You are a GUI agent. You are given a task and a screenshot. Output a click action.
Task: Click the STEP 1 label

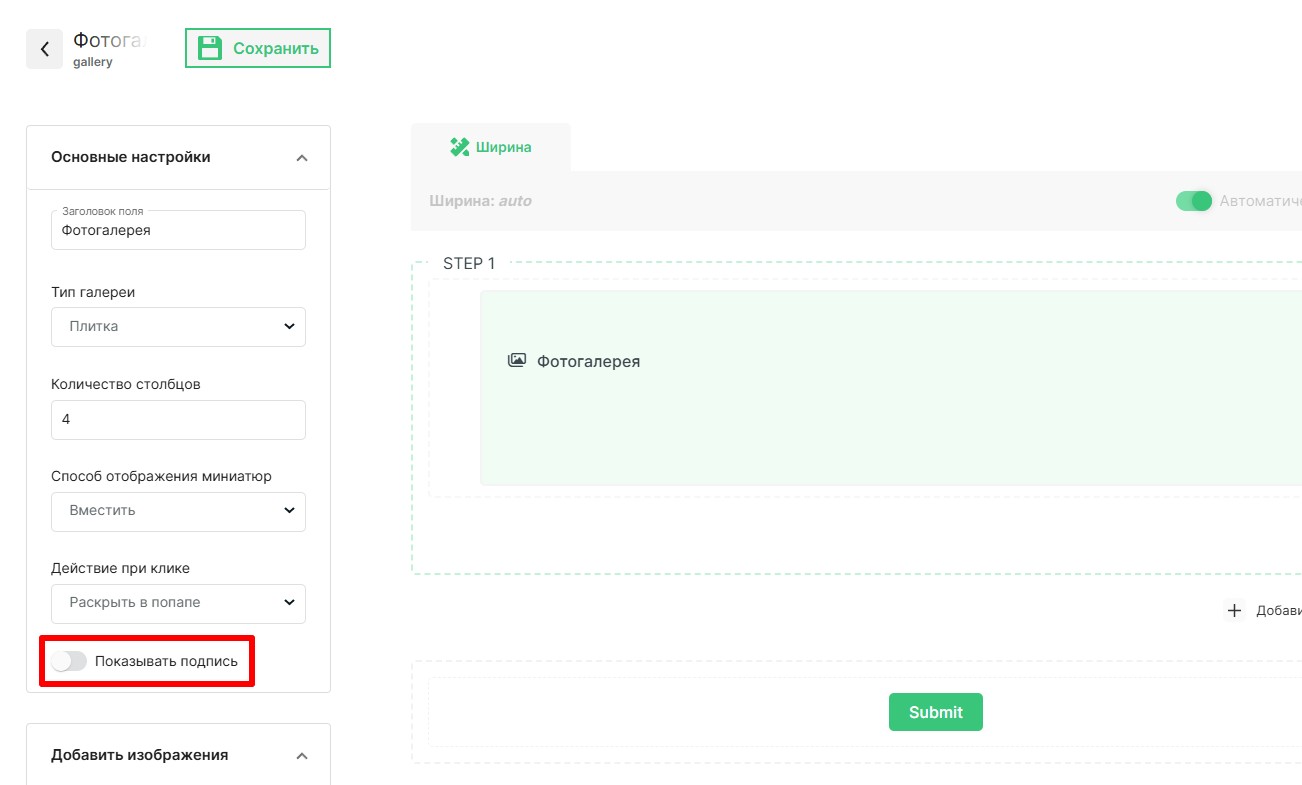tap(469, 264)
